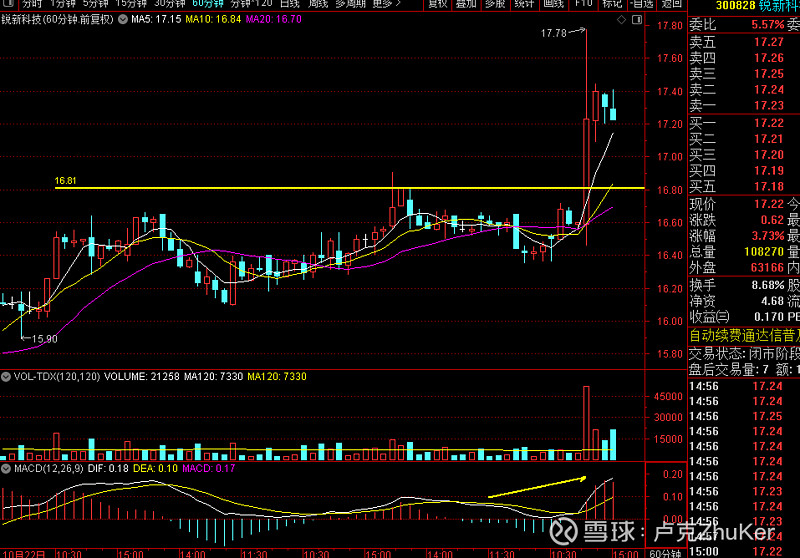The image size is (800, 558).
Task: Click the yellow 自动续费通达信 promotion link
Action: point(744,335)
